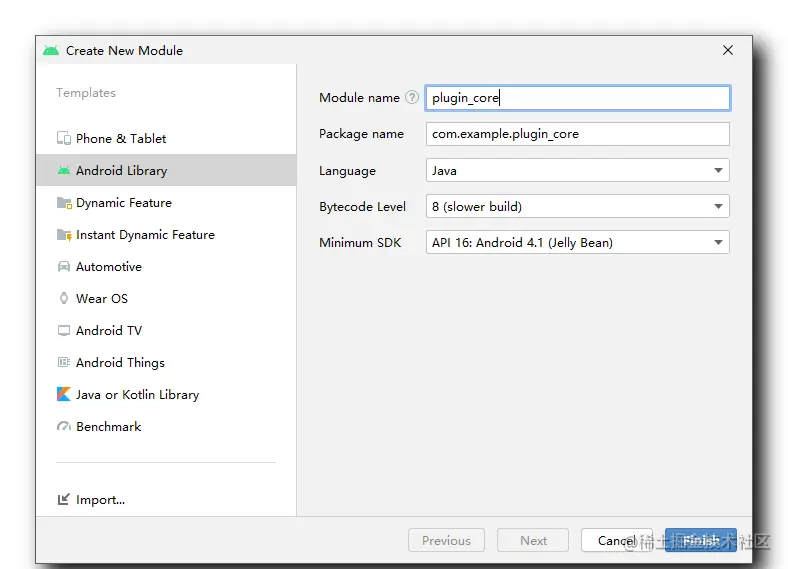Click the Dynamic Feature folder icon
Viewport: 788px width, 569px height.
coord(64,203)
